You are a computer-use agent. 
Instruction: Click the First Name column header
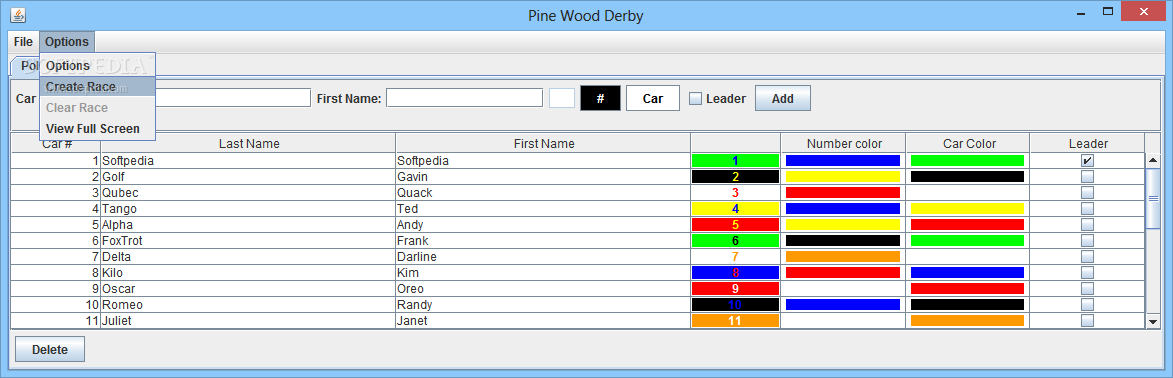click(x=543, y=143)
